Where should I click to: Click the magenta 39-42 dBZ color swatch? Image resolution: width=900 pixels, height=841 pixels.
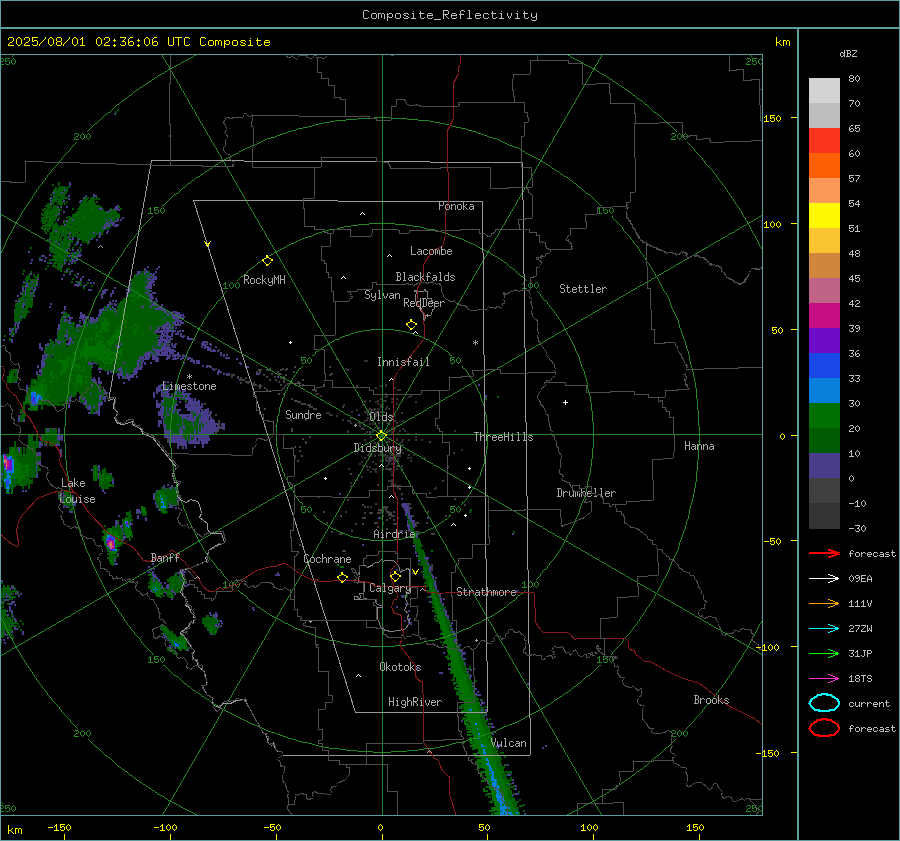click(x=824, y=316)
